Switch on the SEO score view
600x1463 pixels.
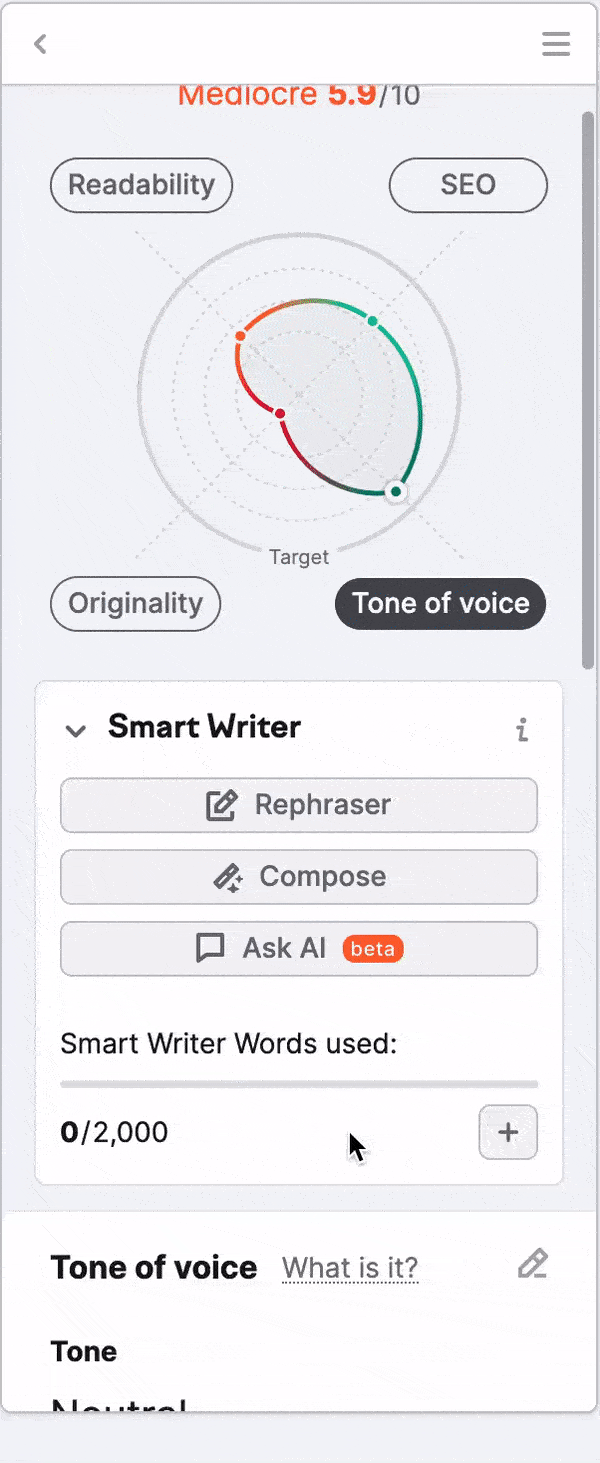click(468, 185)
